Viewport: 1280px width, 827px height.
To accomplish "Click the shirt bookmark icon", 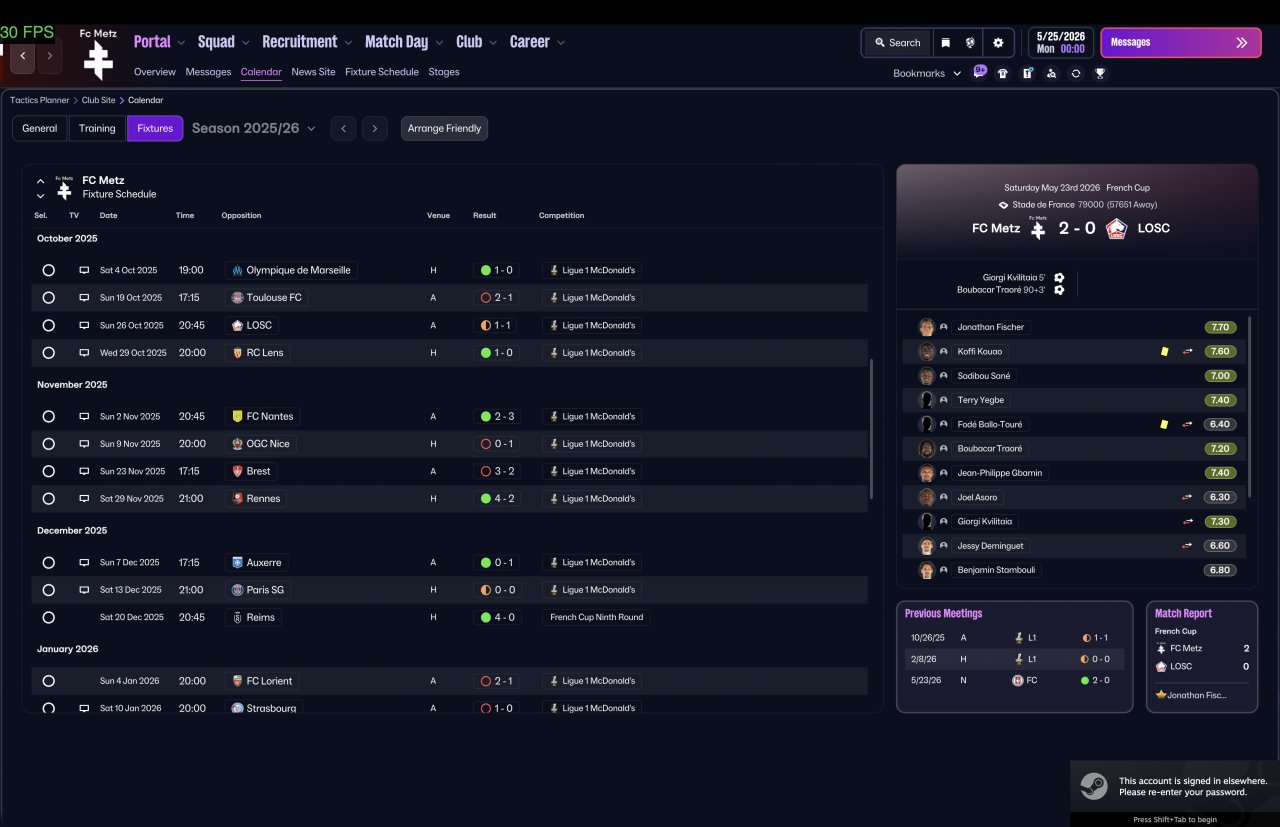I will coord(1003,73).
